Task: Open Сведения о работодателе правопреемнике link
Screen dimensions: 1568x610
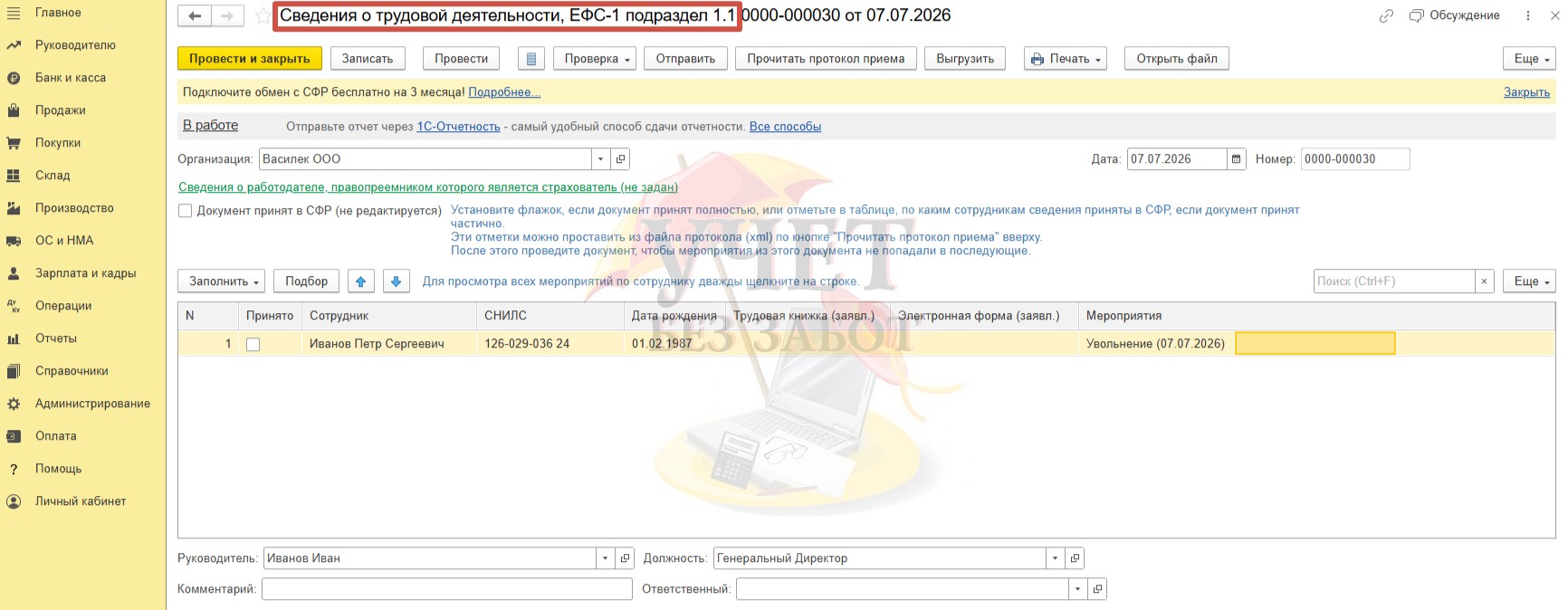Action: (x=428, y=187)
